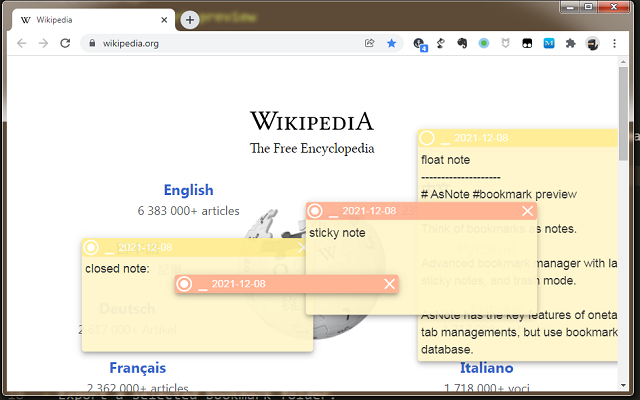
Task: Open the Extensions puzzle piece menu
Action: 571,43
